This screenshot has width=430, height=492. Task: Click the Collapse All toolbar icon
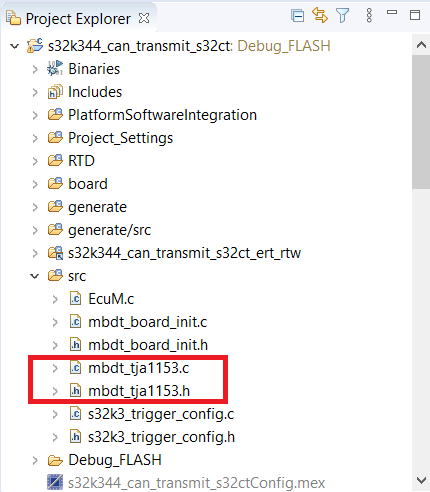pos(297,16)
